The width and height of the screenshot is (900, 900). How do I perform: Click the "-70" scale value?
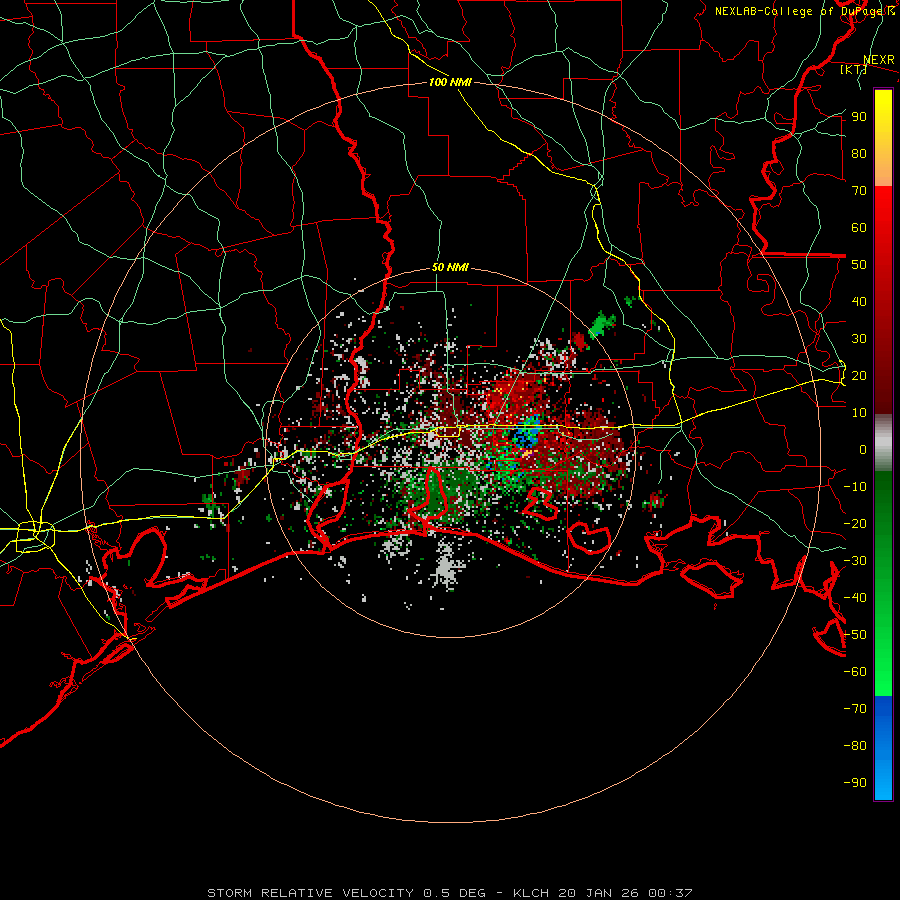(x=855, y=709)
